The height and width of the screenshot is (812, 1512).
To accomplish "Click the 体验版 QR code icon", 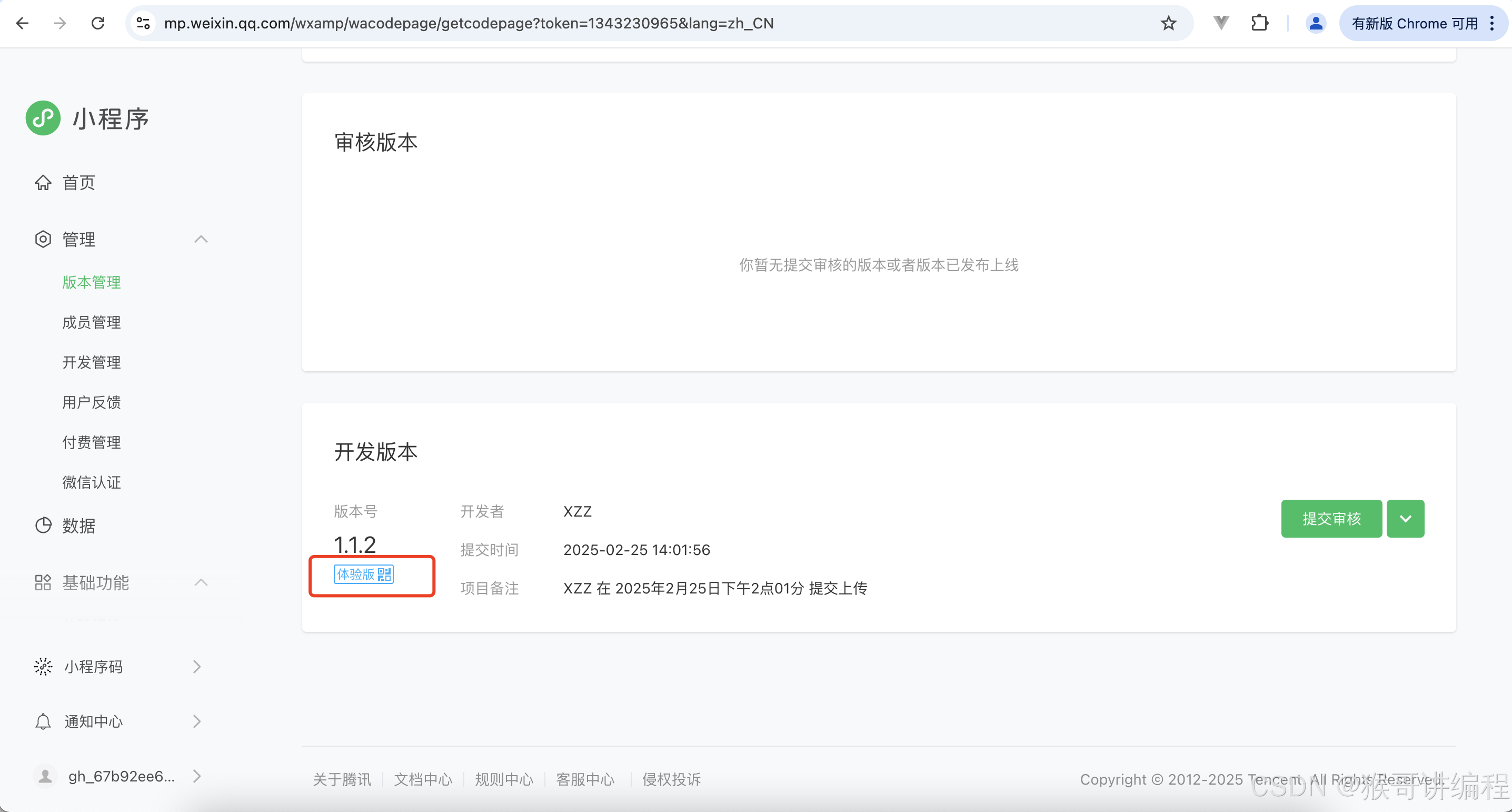I will (384, 574).
